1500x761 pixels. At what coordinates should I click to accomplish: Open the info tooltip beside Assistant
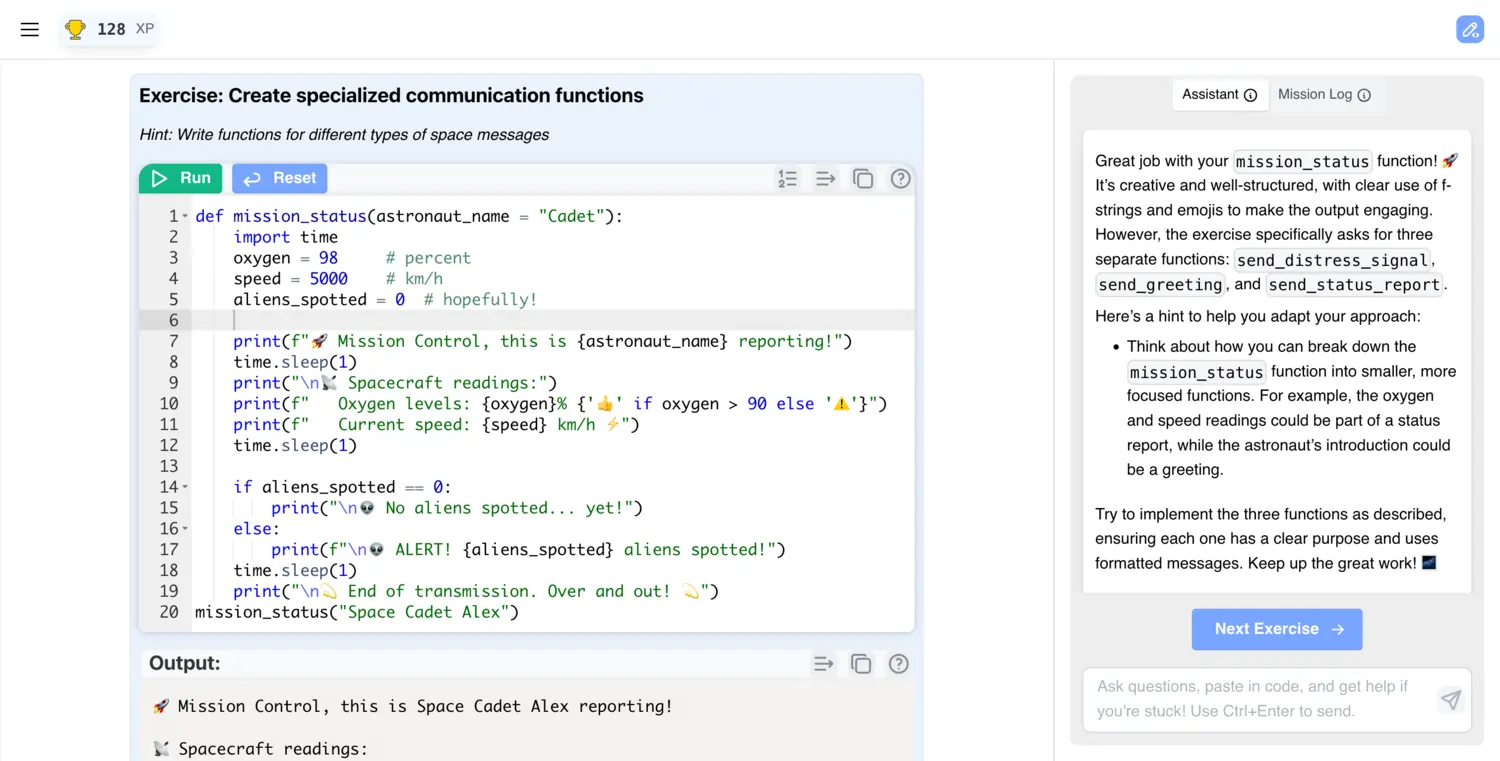click(x=1249, y=94)
